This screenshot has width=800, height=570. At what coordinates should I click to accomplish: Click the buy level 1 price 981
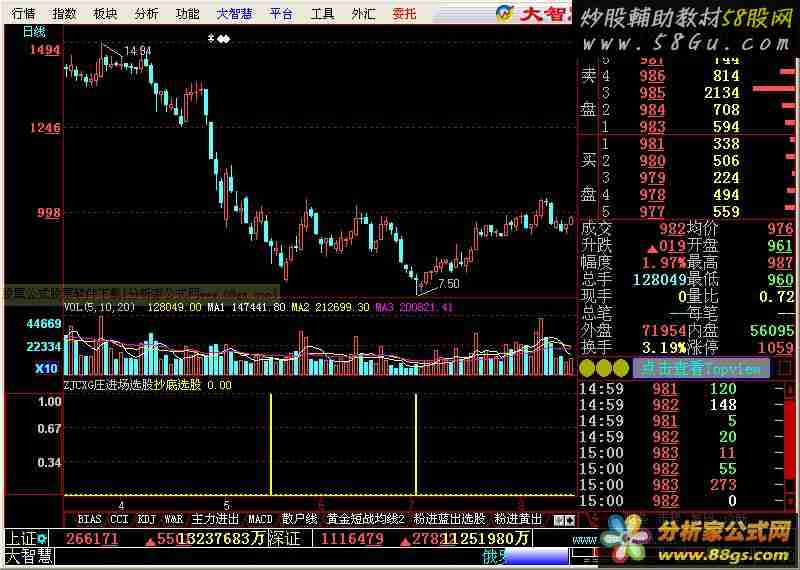(x=653, y=144)
